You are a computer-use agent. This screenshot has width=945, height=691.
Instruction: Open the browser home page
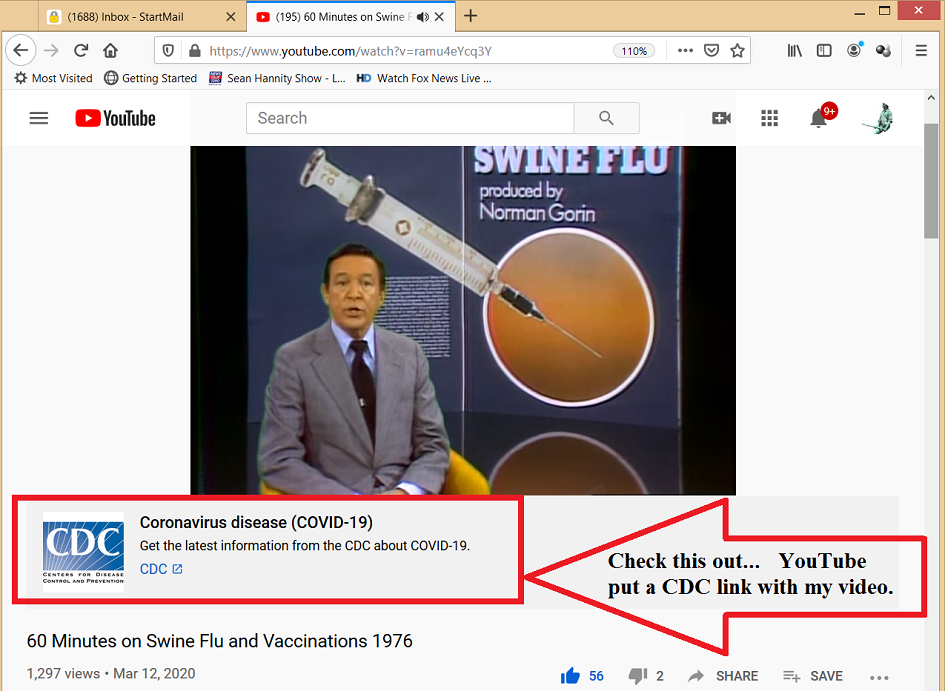coord(110,51)
